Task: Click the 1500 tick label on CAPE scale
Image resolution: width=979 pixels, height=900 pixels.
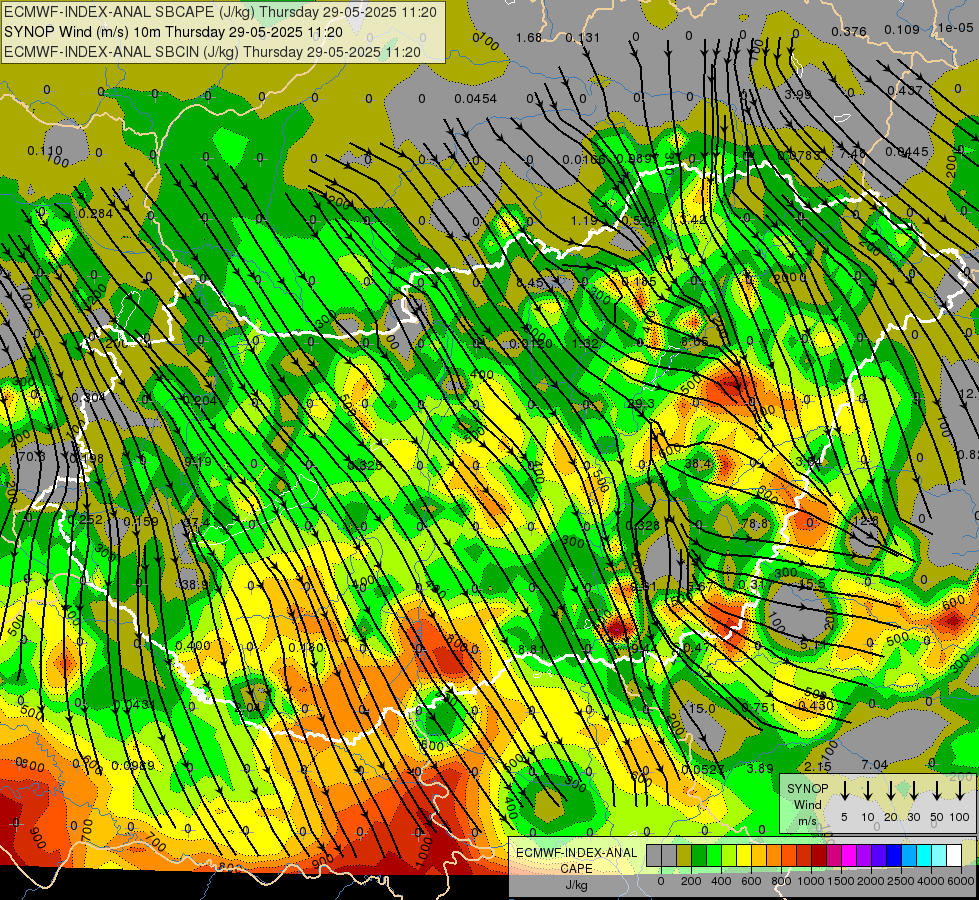Action: [841, 881]
